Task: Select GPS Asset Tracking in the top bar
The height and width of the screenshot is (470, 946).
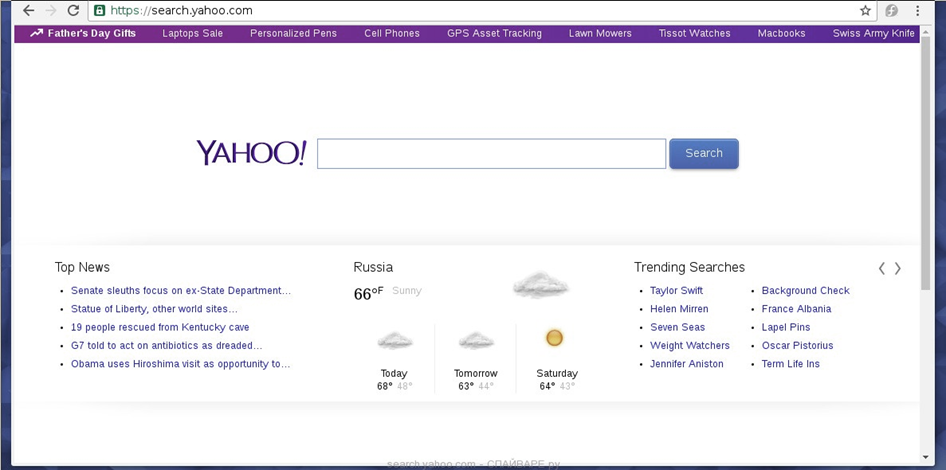Action: tap(494, 33)
